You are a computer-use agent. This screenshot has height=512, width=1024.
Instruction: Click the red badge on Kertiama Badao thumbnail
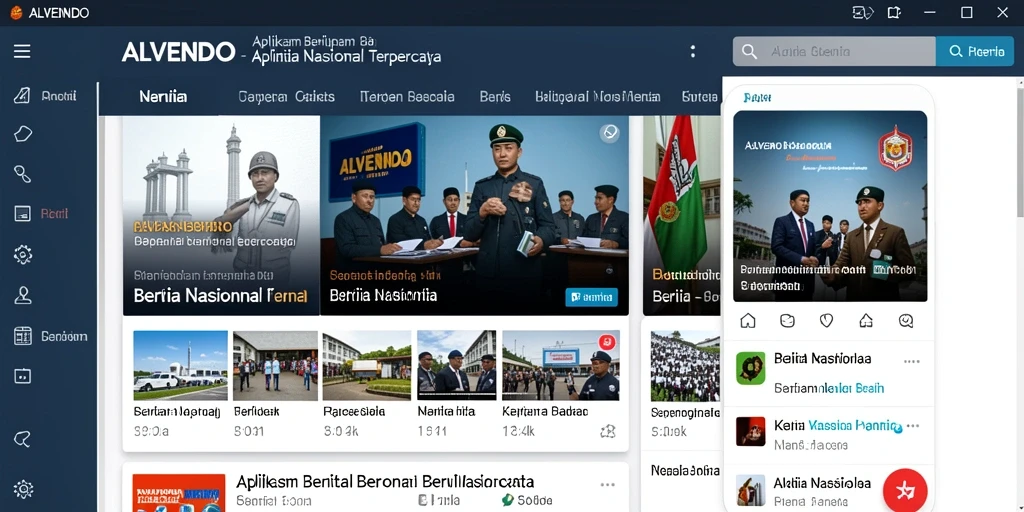[607, 342]
